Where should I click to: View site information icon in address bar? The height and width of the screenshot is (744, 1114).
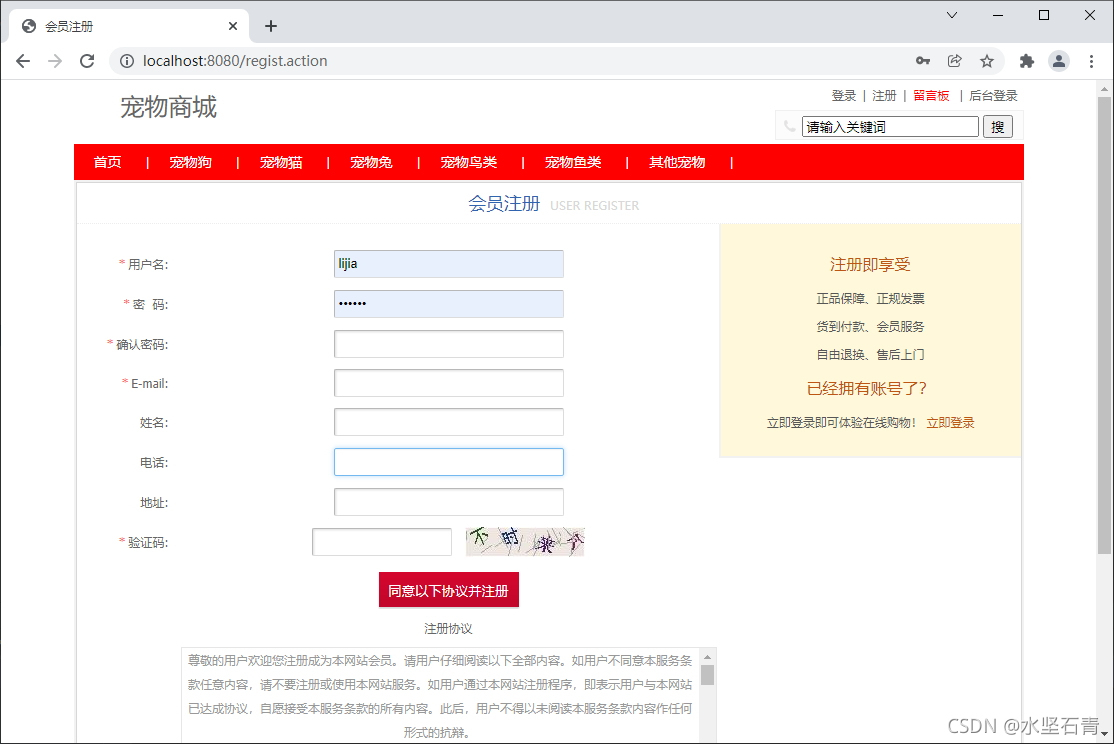point(126,61)
